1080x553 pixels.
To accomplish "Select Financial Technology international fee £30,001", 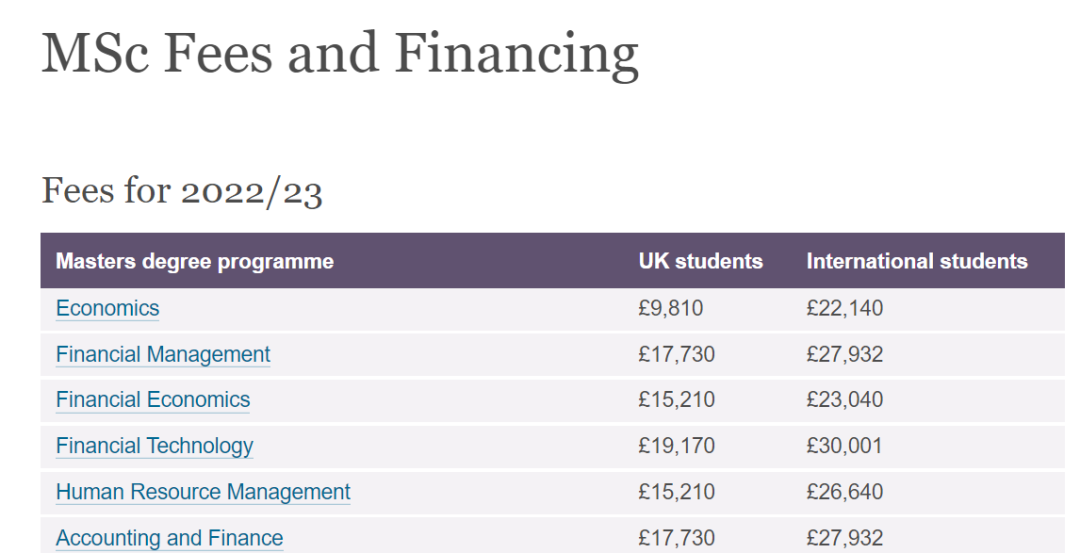I will pyautogui.click(x=844, y=446).
